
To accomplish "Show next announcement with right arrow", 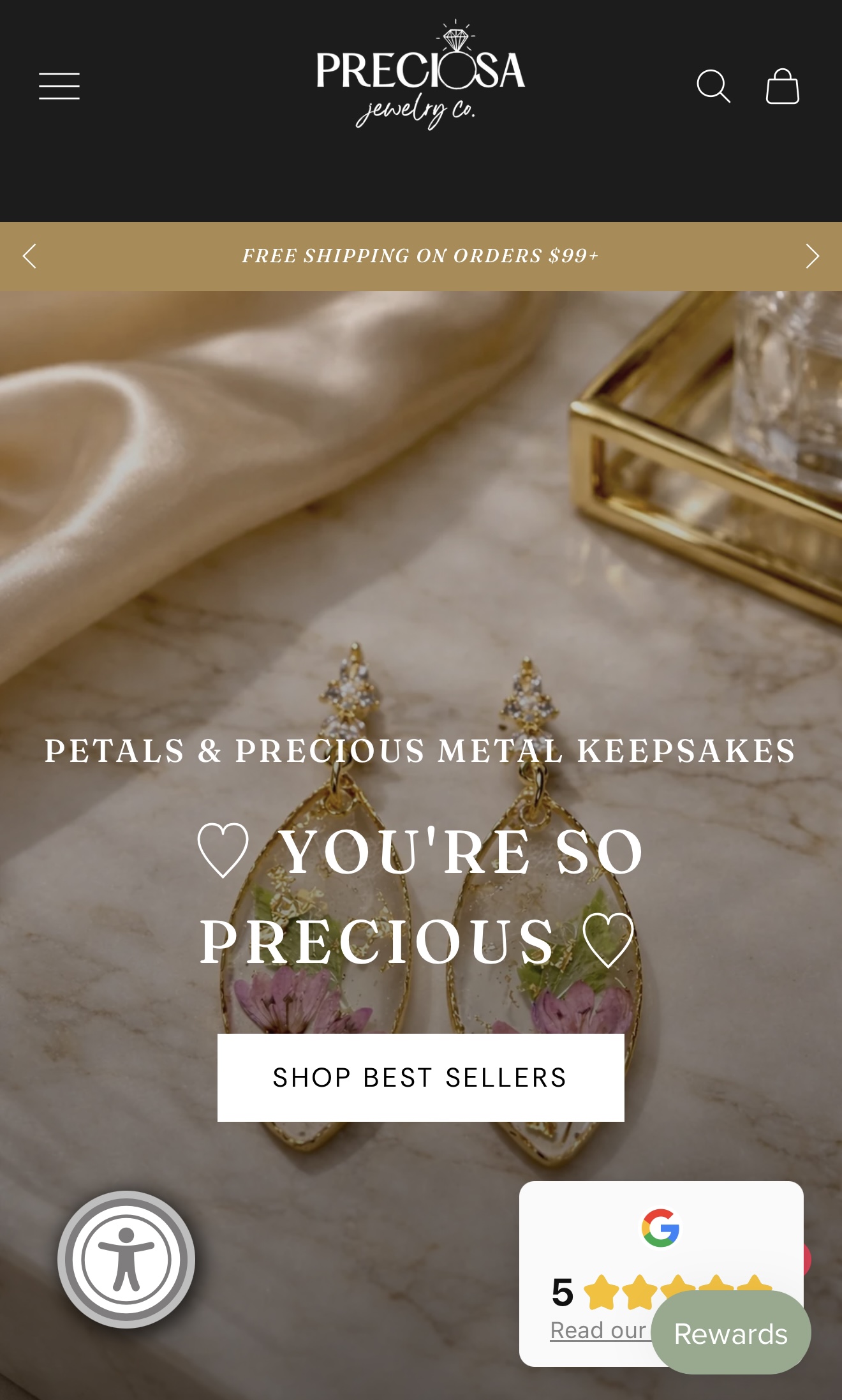I will pyautogui.click(x=812, y=256).
